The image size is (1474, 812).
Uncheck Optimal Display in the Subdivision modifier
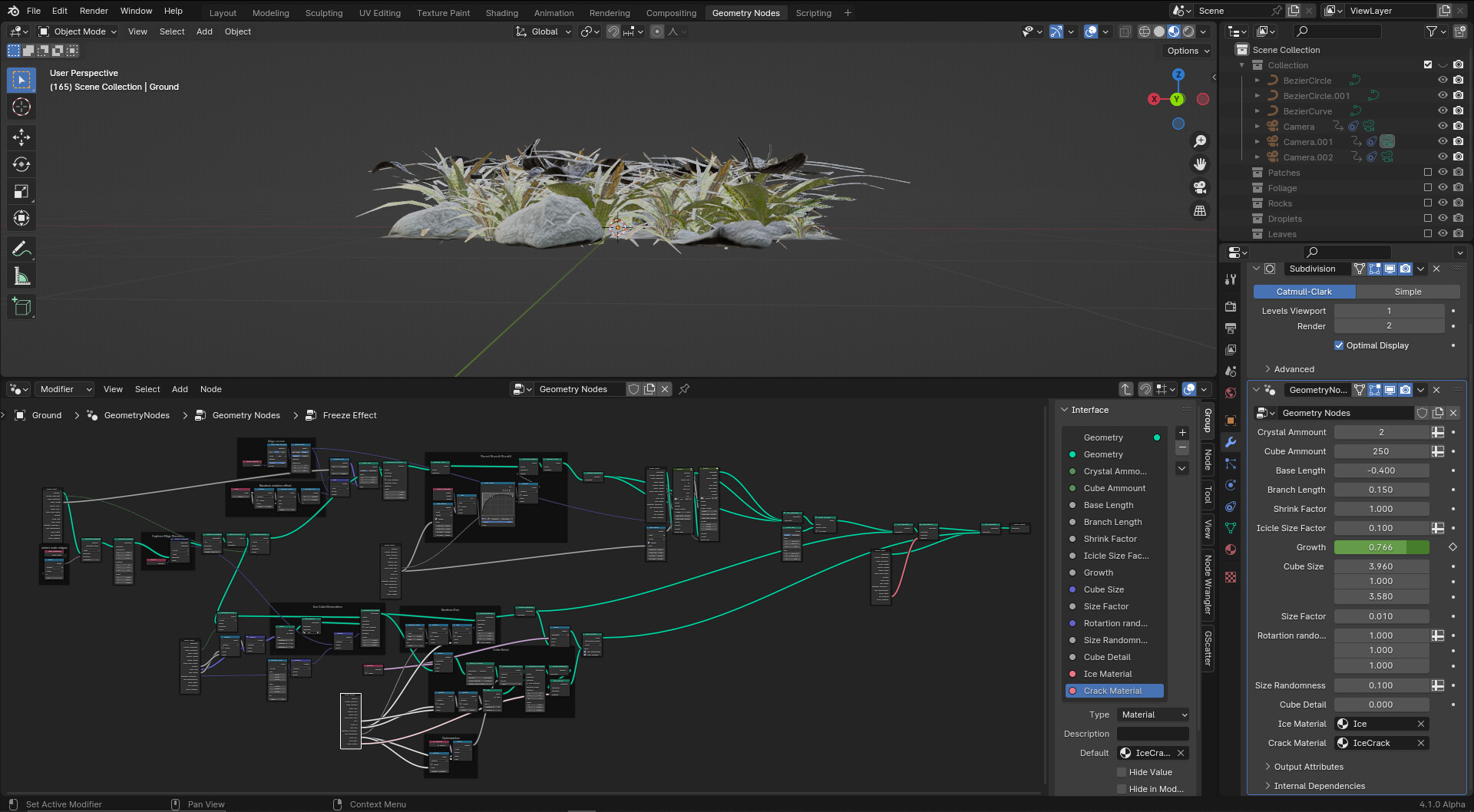(x=1339, y=345)
